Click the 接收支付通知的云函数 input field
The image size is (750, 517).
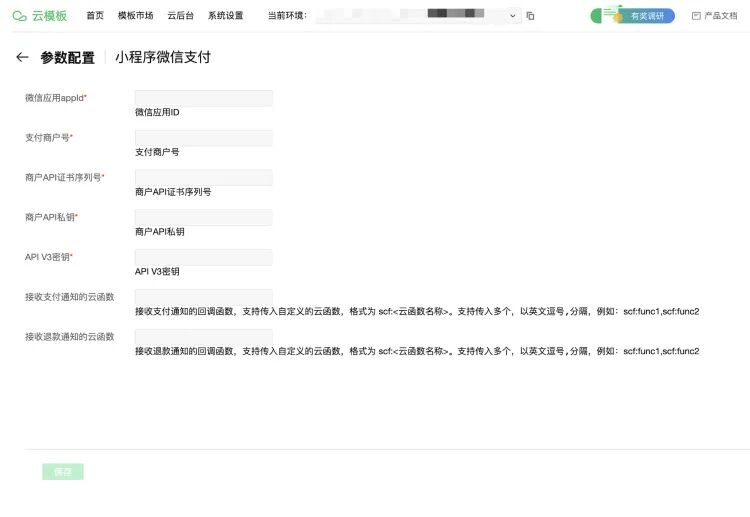point(204,297)
